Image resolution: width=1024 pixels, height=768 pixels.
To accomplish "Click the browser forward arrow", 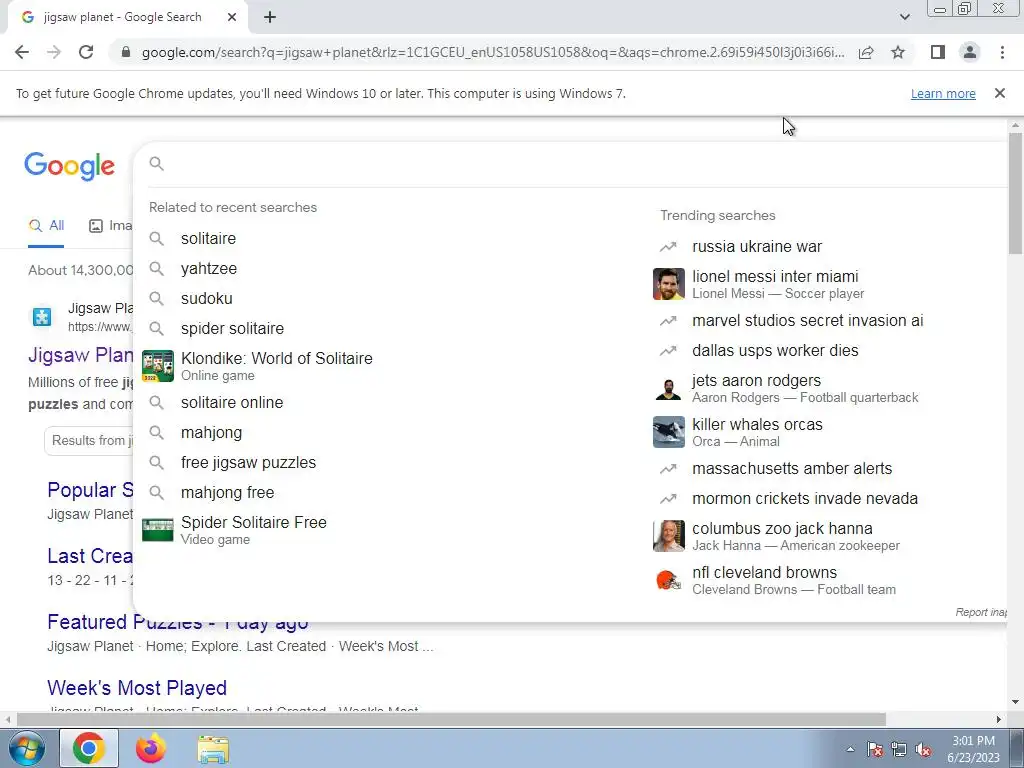I will click(x=54, y=52).
